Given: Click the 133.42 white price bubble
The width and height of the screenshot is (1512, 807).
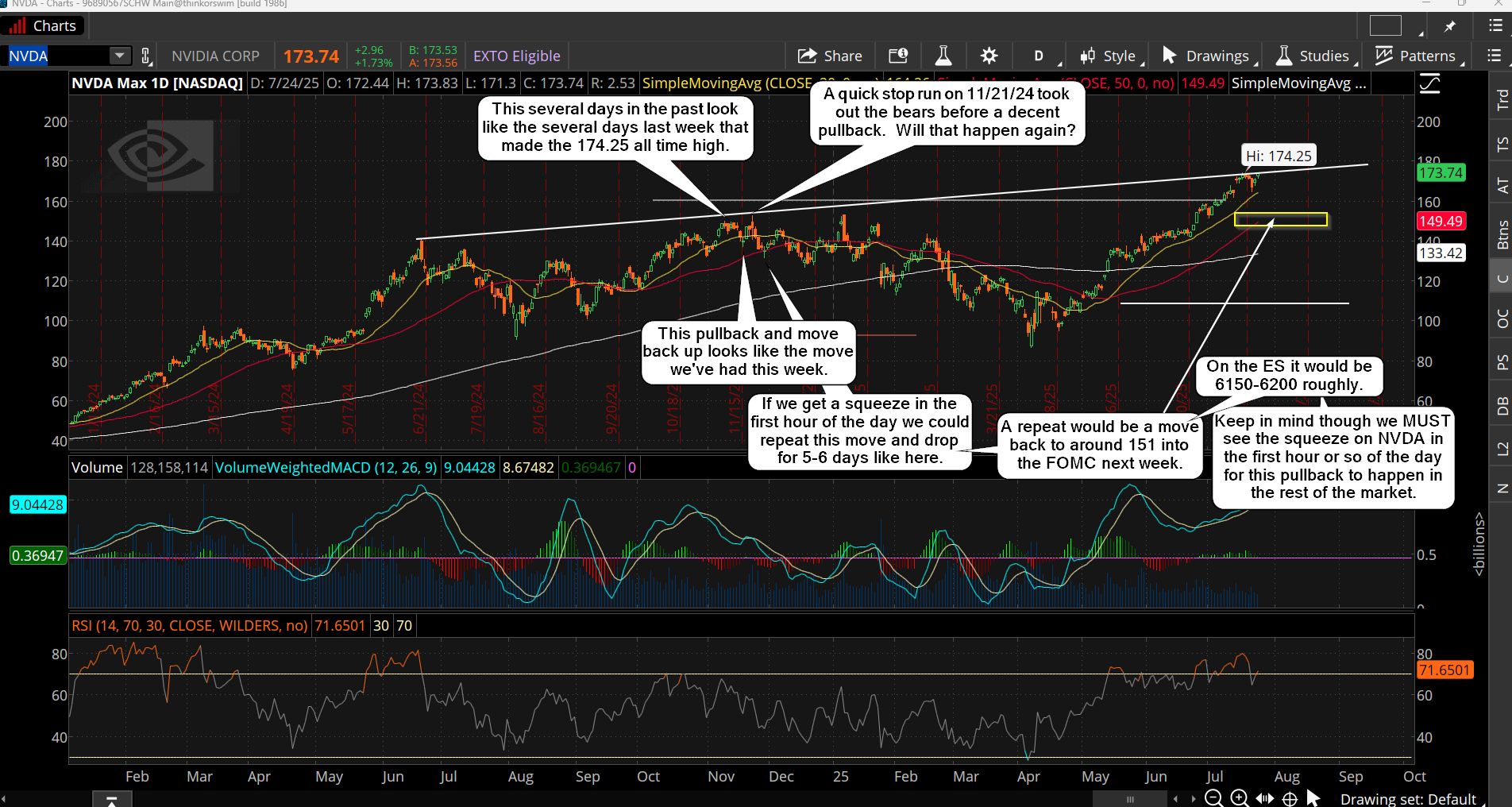Looking at the screenshot, I should click(1441, 253).
